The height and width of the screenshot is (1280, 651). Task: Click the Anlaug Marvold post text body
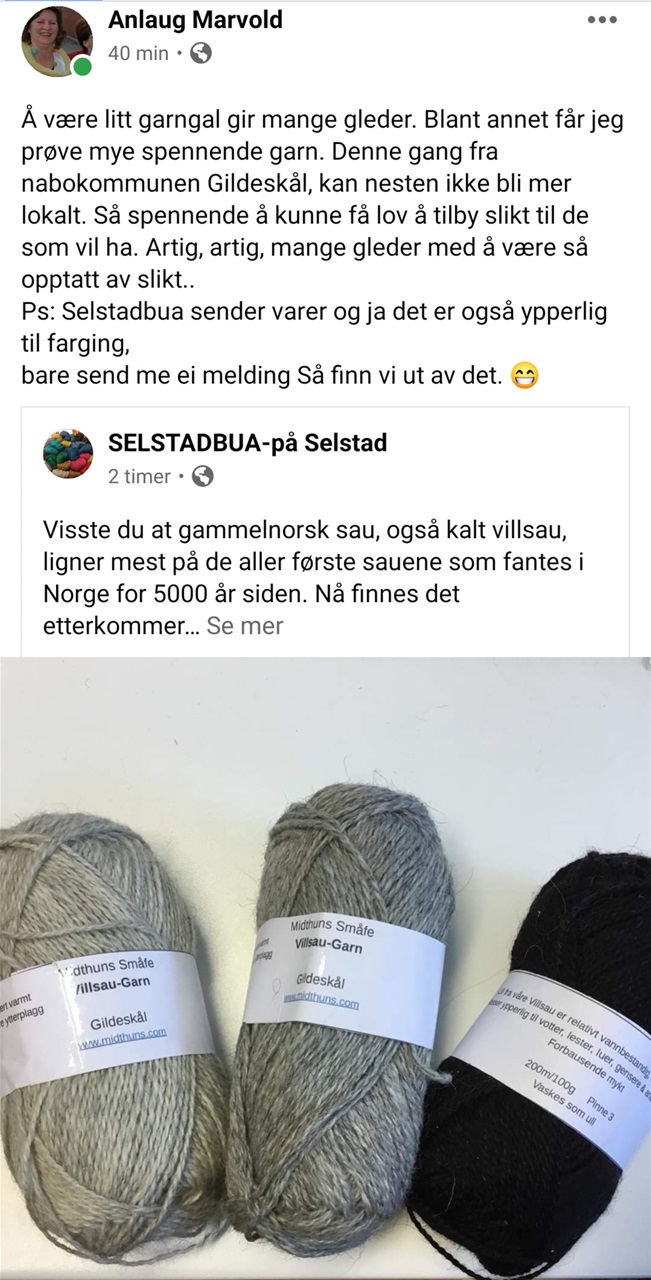323,247
